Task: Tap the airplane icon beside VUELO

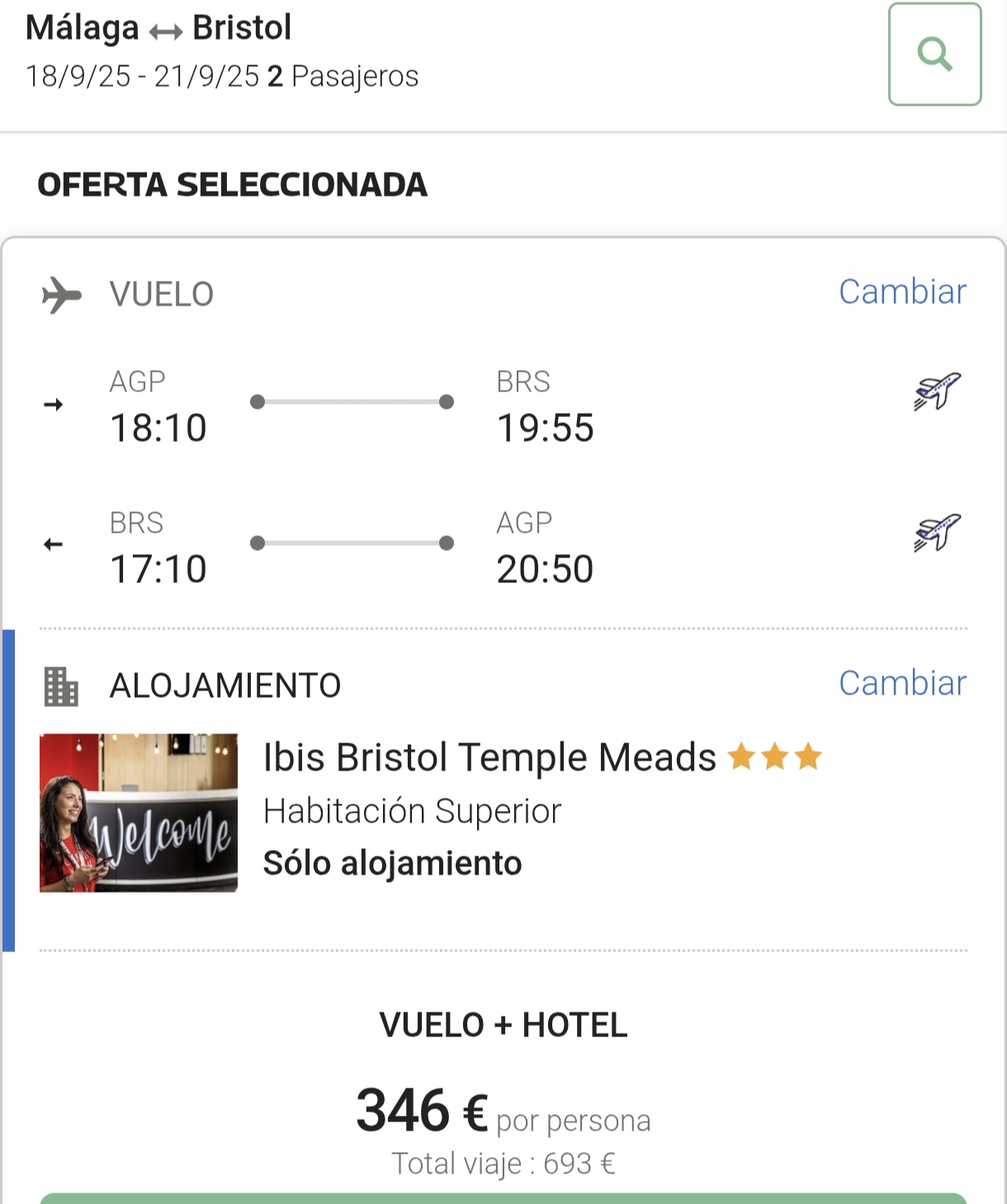Action: [x=62, y=295]
